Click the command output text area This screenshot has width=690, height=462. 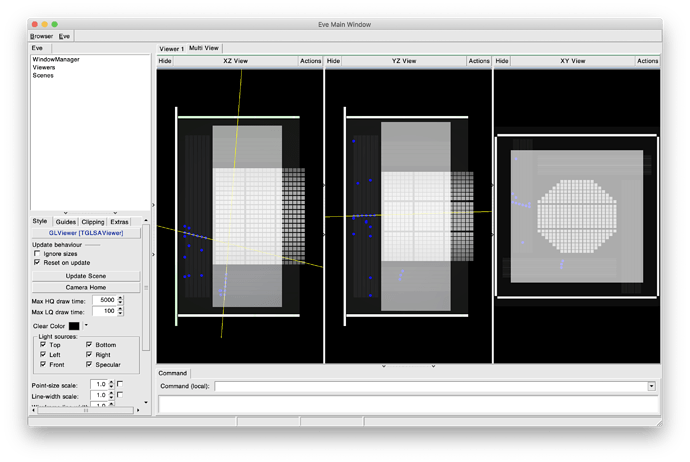[x=408, y=404]
